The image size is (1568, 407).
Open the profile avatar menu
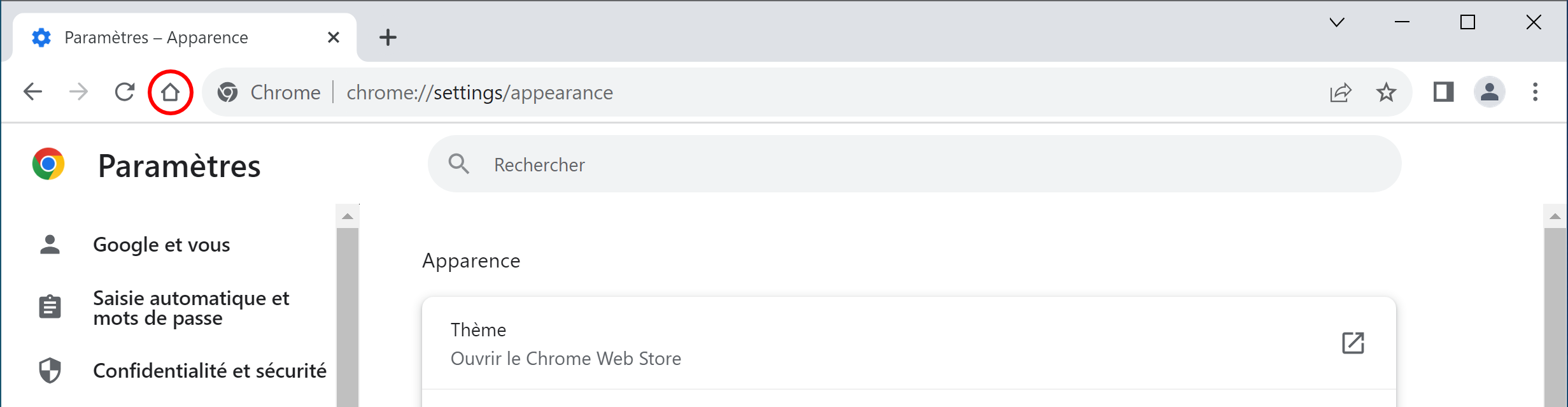(1490, 92)
